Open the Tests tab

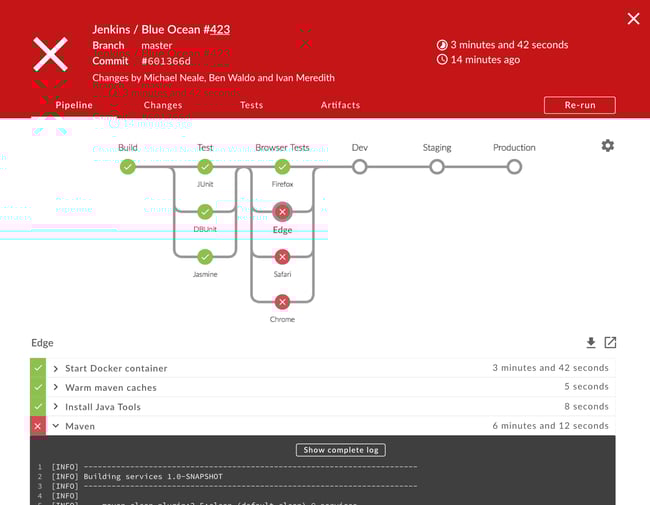pyautogui.click(x=251, y=105)
